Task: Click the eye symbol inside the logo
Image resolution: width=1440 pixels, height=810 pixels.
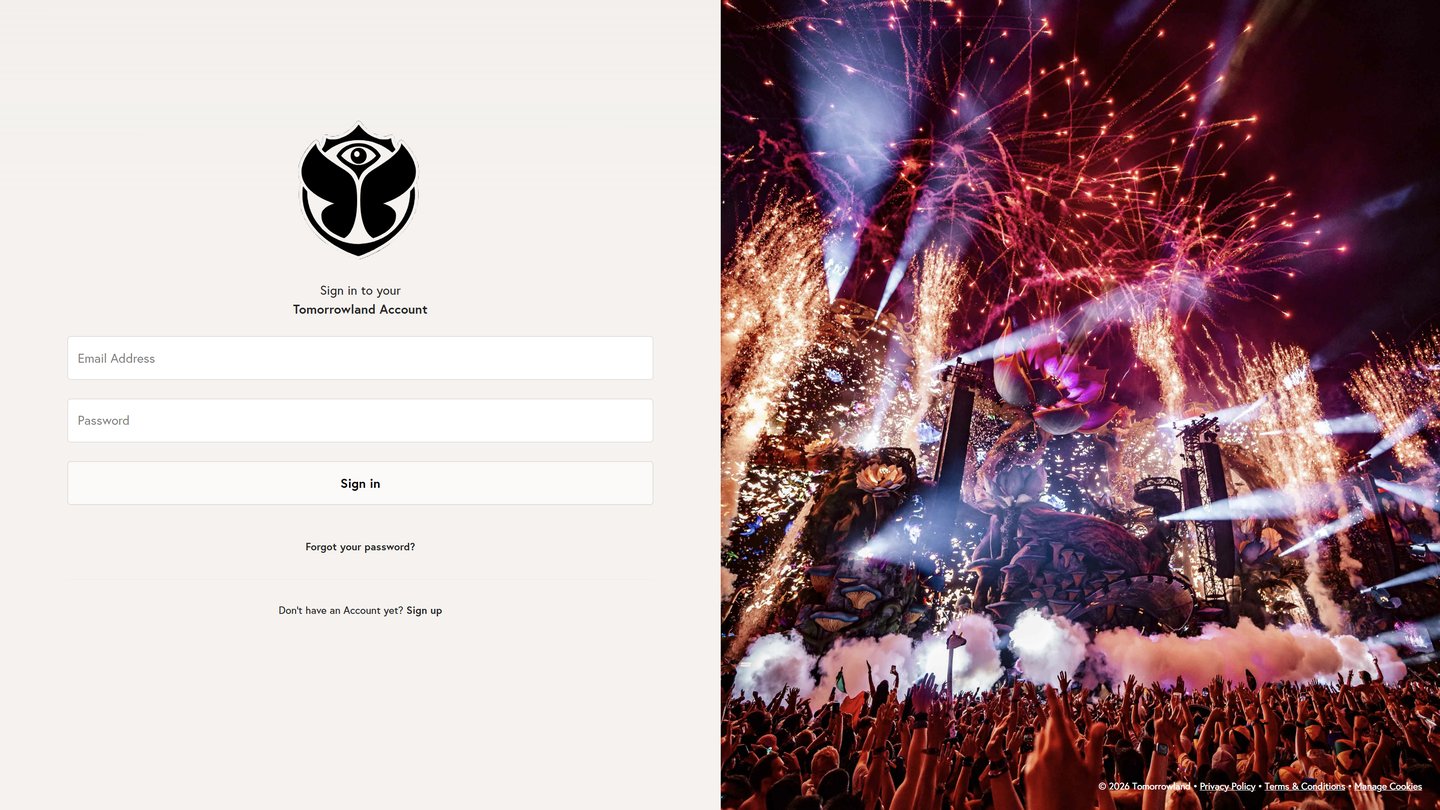Action: [358, 155]
